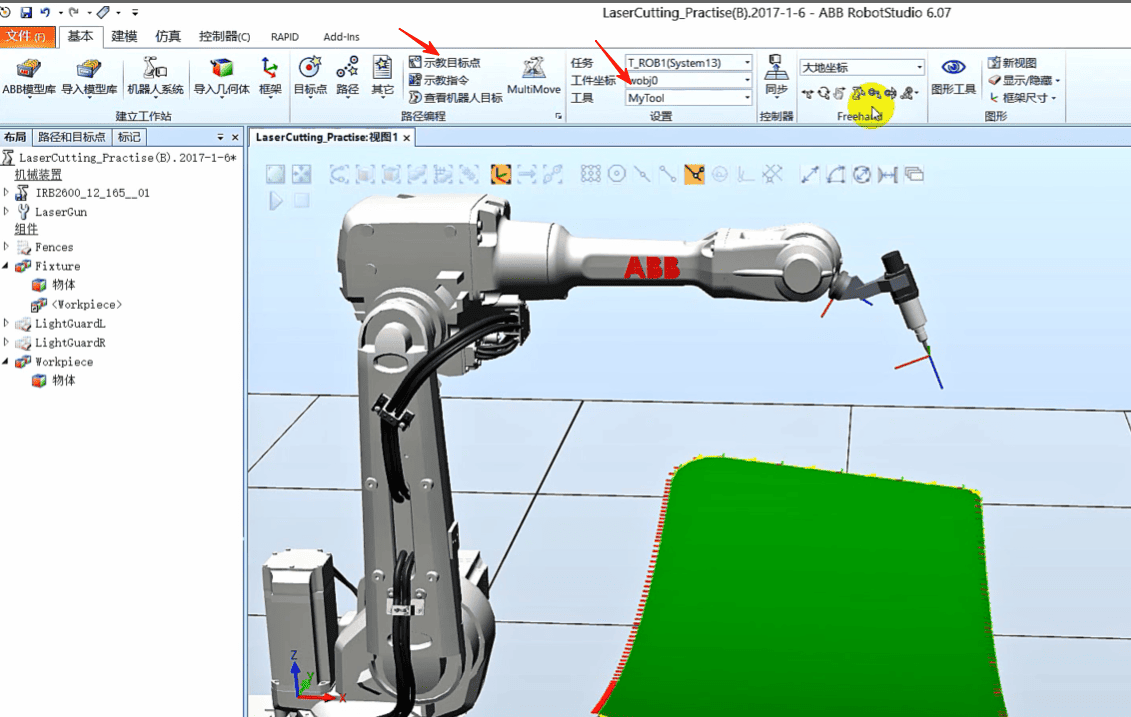Open 图形工具 graphics tools
This screenshot has height=717, width=1131.
[954, 76]
